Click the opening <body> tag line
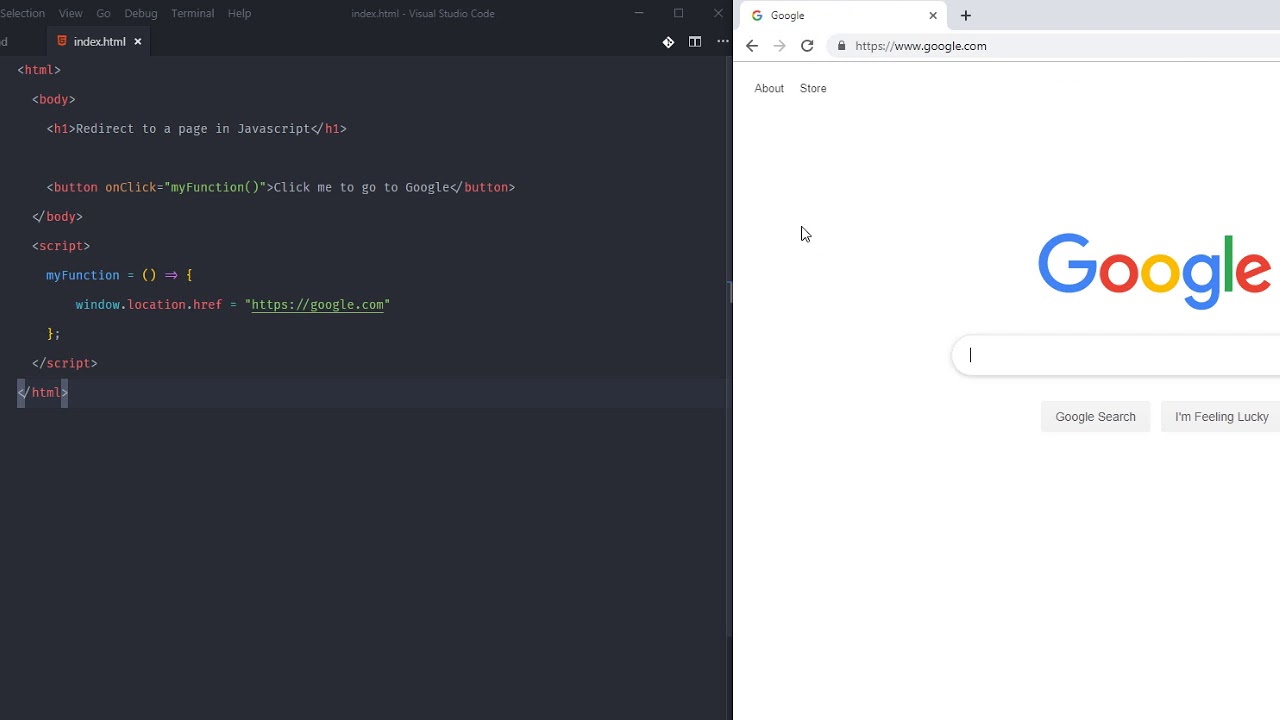 [54, 99]
